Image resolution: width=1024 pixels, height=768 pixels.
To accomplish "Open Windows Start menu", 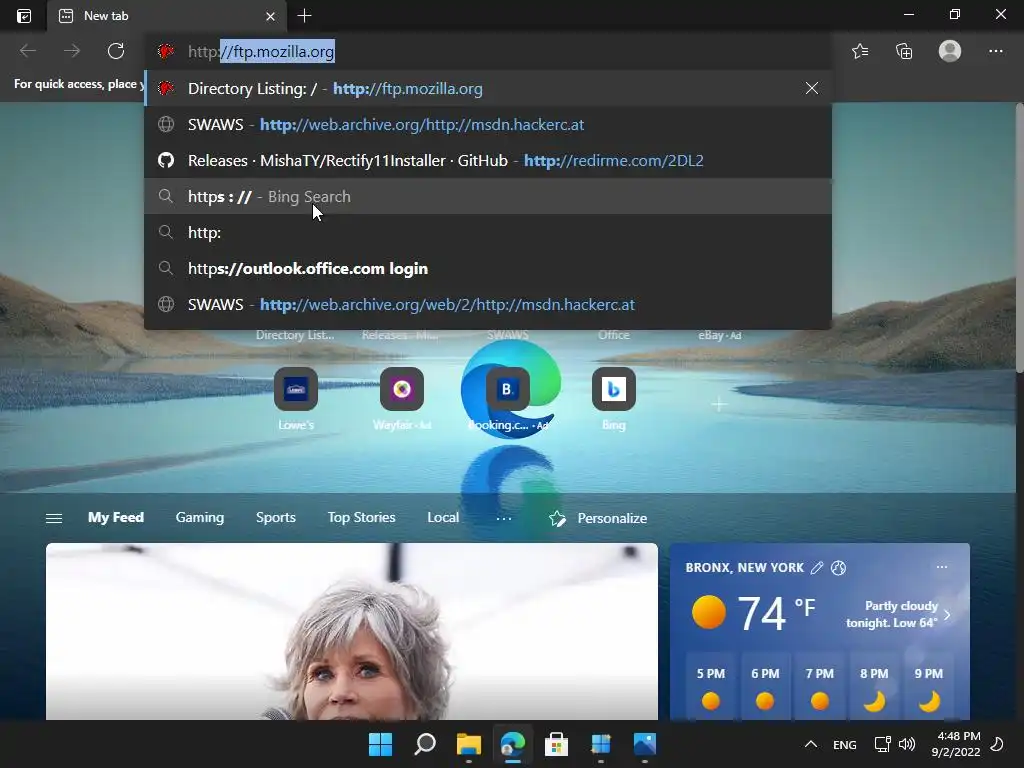I will pyautogui.click(x=380, y=744).
